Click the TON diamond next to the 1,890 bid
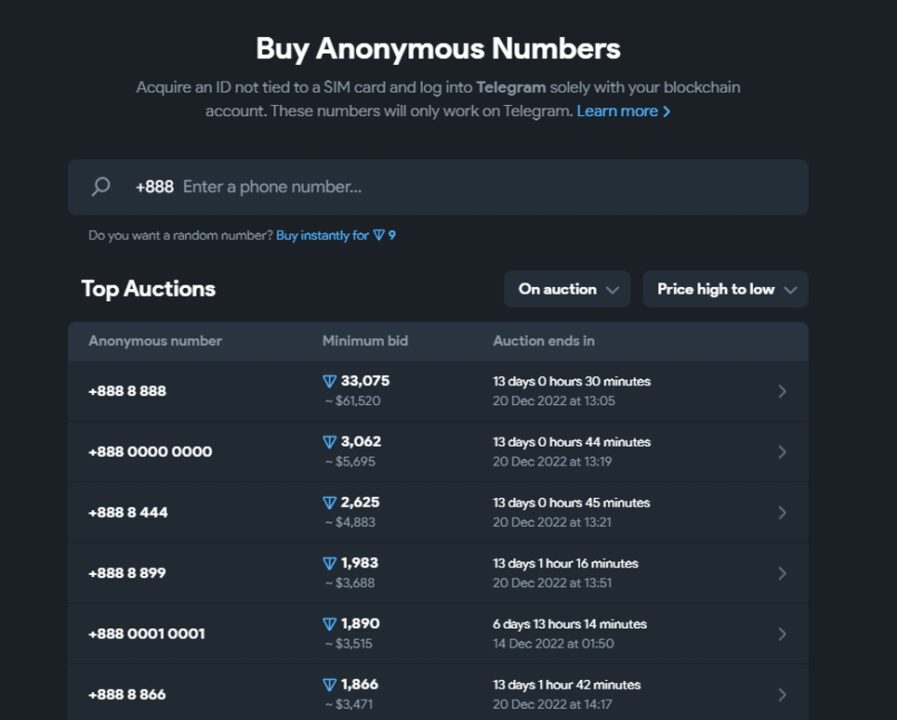The width and height of the screenshot is (897, 720). [x=327, y=624]
